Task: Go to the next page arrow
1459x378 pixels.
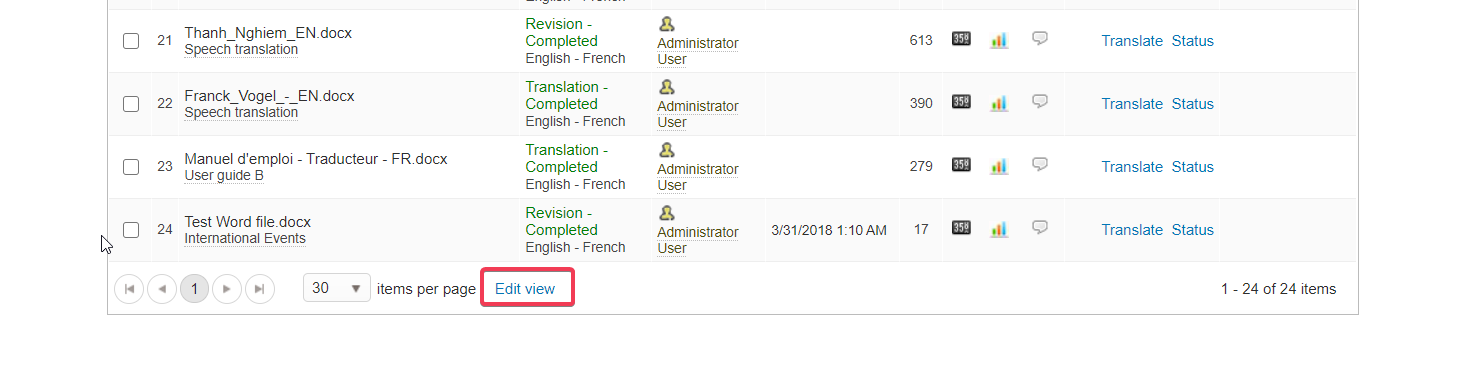Action: (227, 289)
